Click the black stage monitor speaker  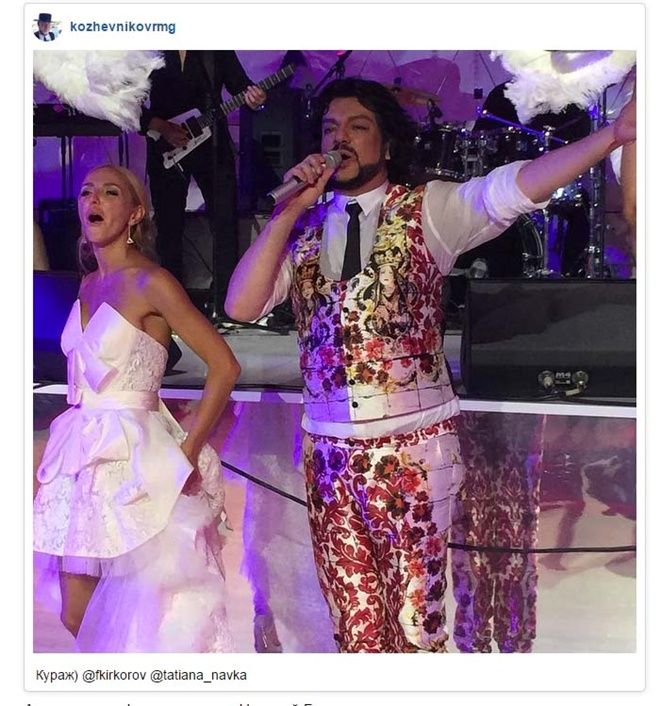[x=548, y=338]
